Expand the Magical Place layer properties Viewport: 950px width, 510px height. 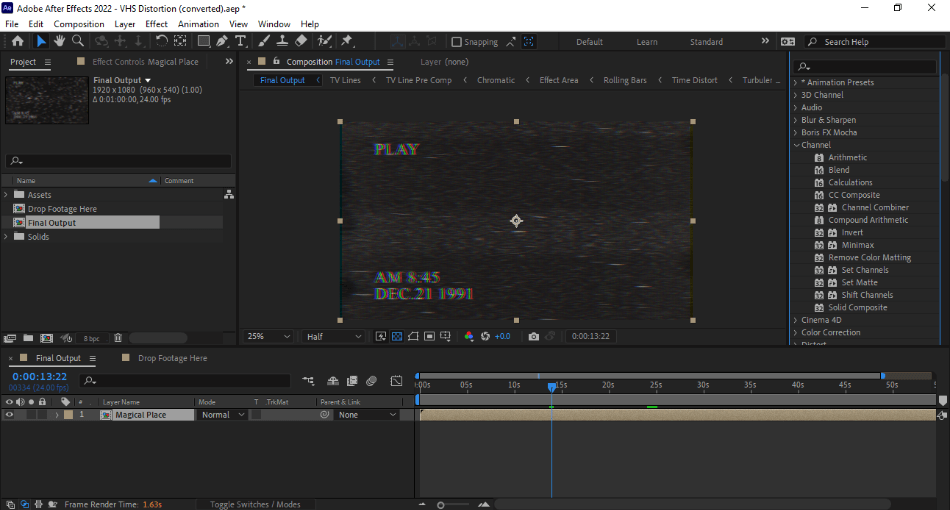click(56, 415)
